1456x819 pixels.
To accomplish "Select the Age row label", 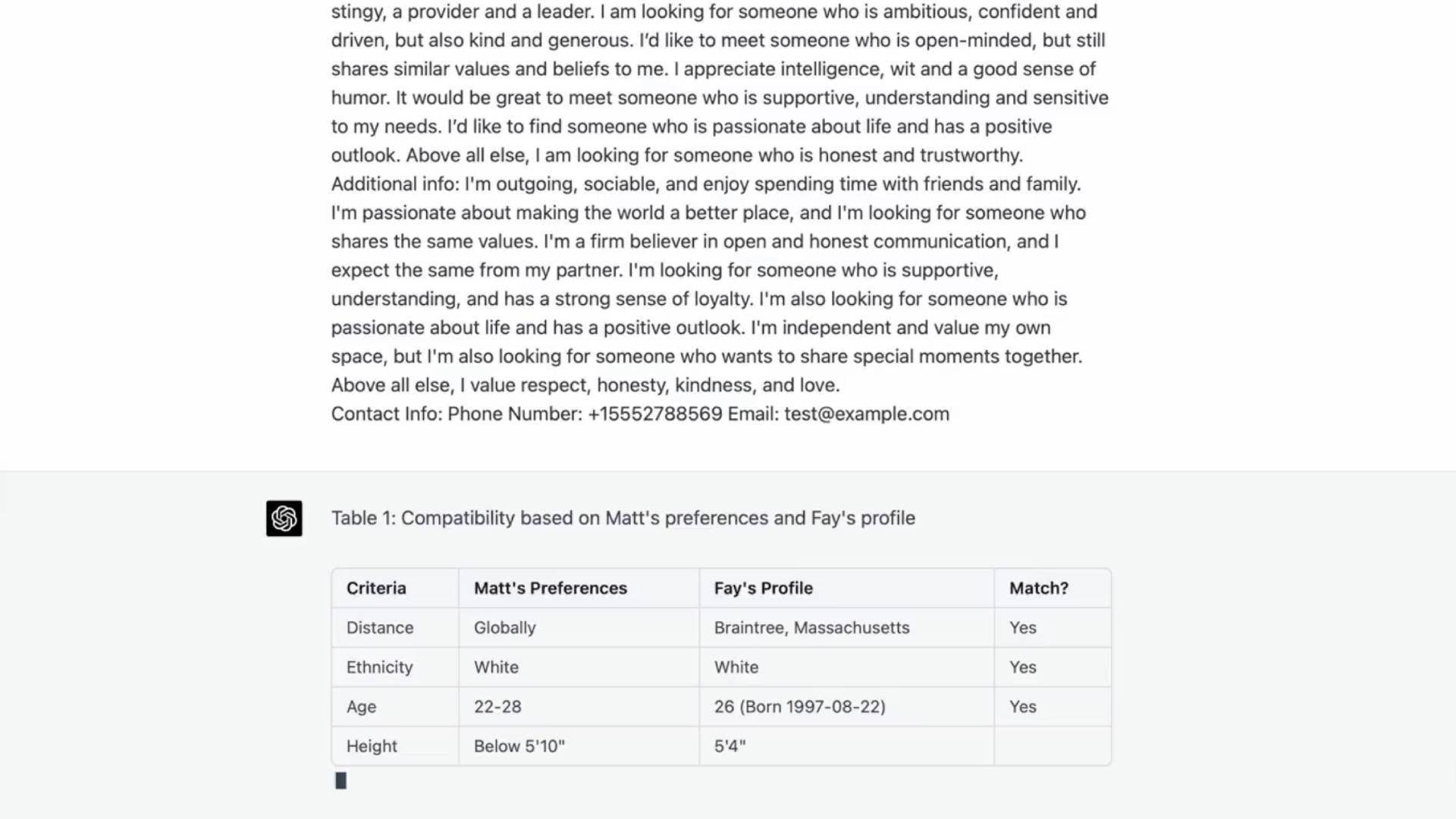I will pos(361,707).
